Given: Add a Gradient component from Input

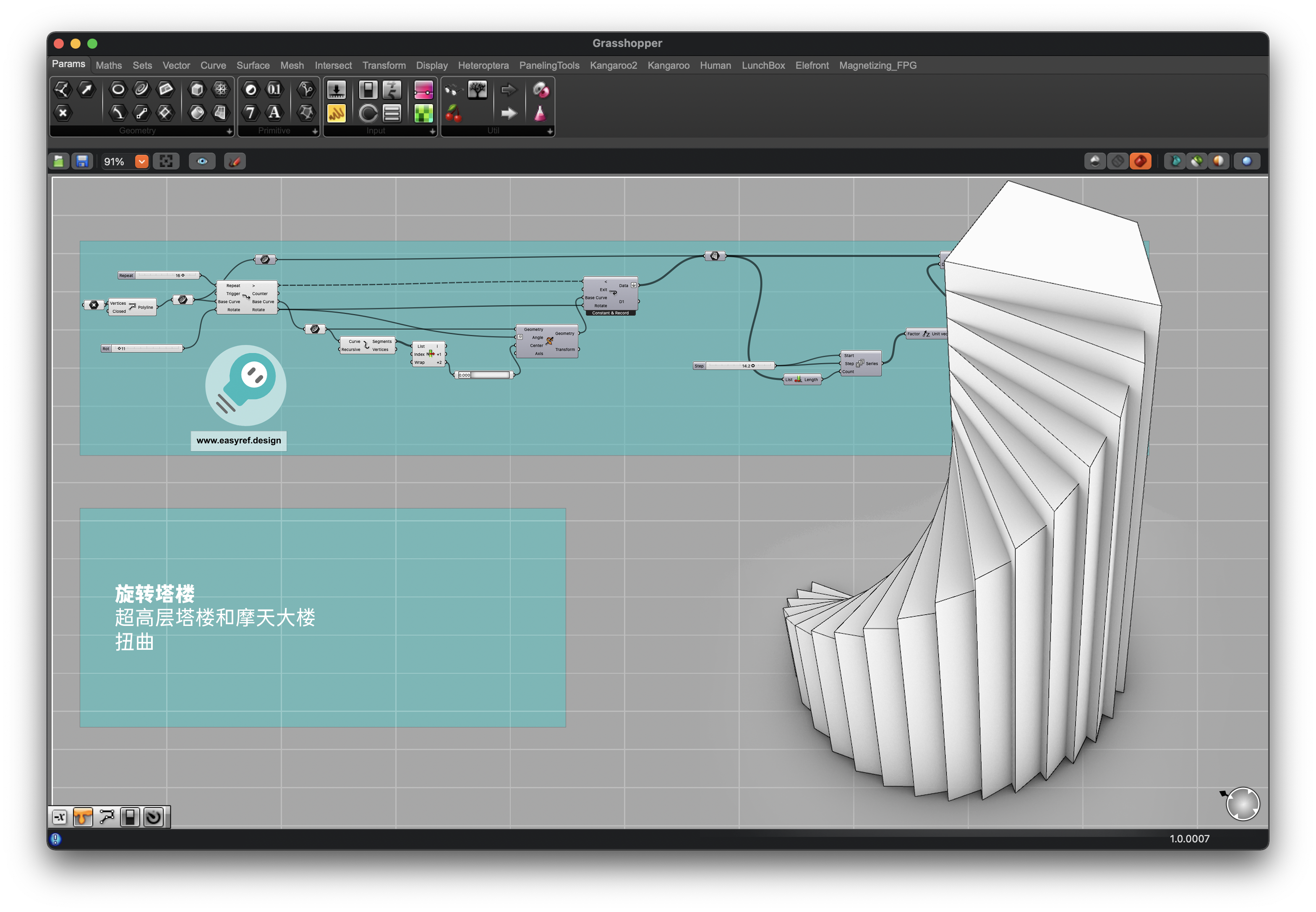Looking at the screenshot, I should click(x=423, y=90).
